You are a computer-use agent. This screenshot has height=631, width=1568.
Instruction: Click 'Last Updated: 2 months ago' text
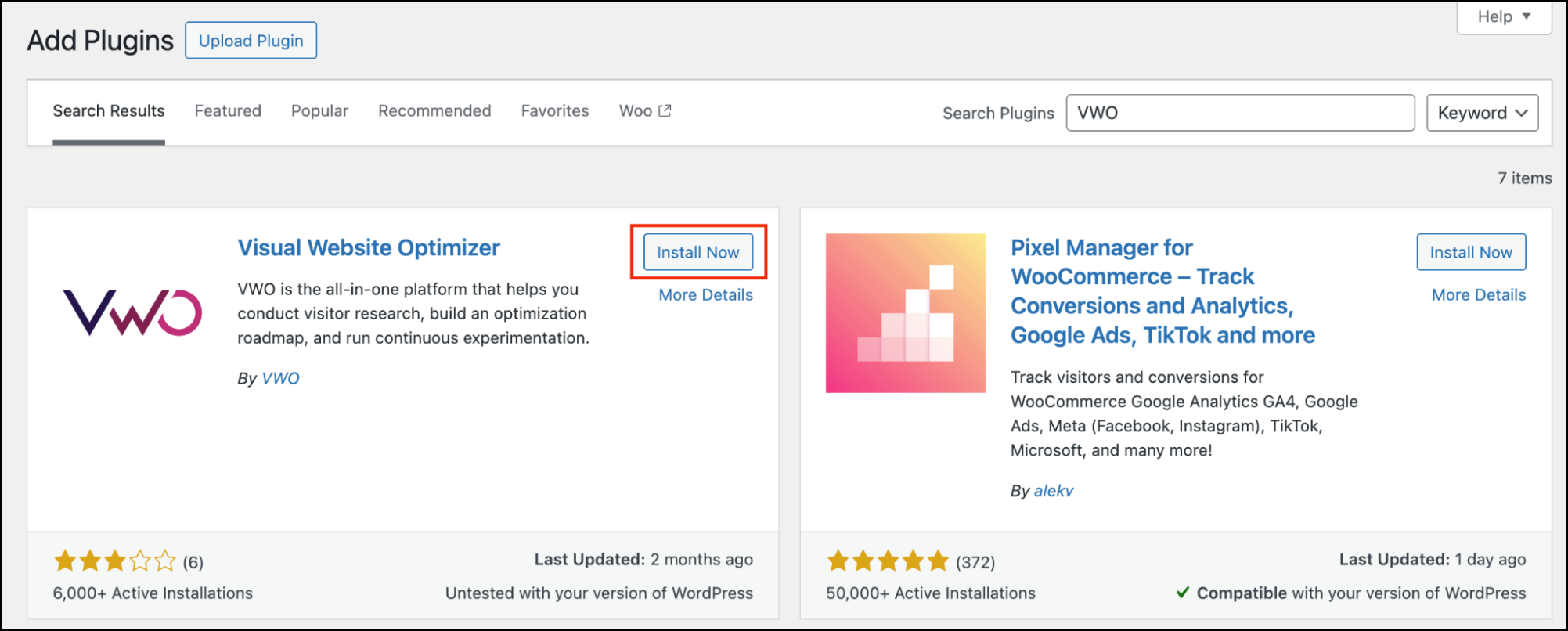point(643,560)
